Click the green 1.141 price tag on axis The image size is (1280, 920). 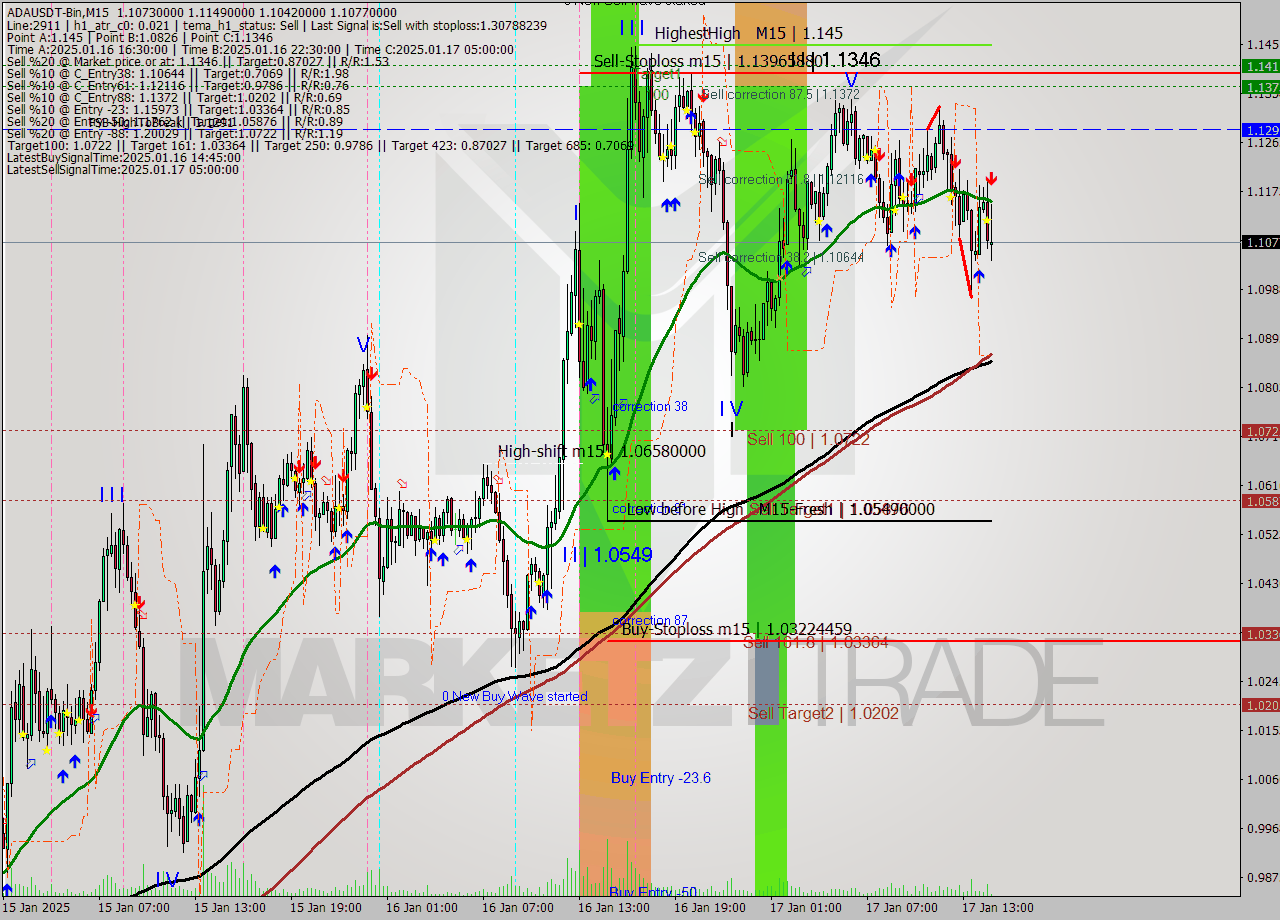1260,66
